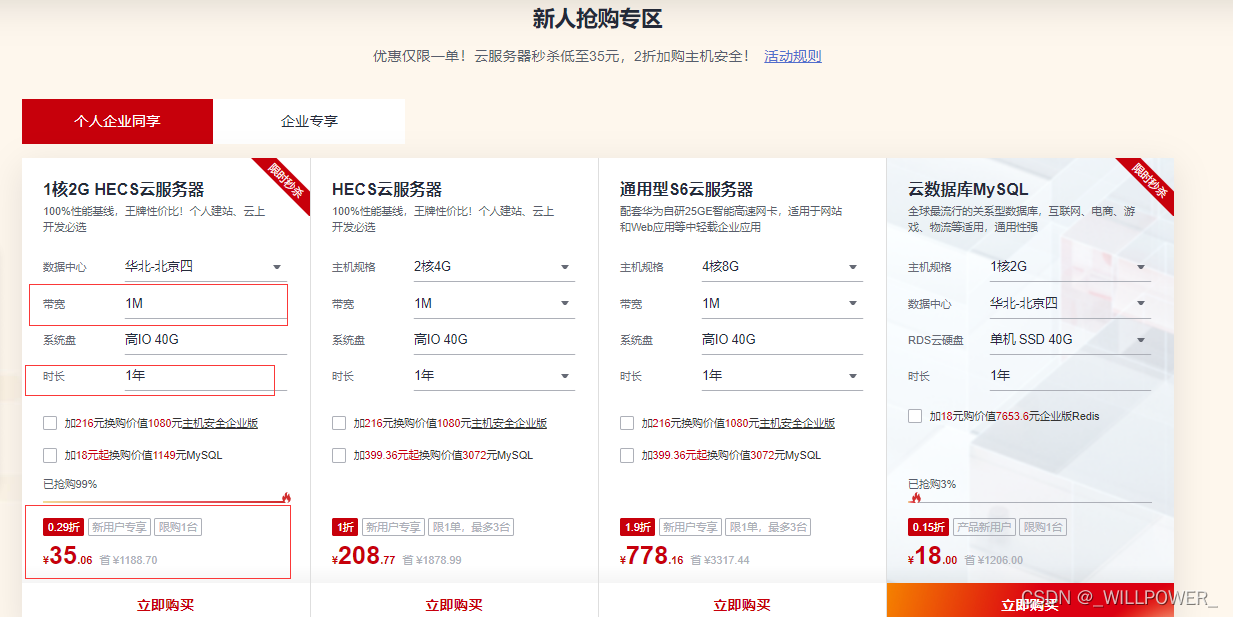Open the 活动规则 link
Image resolution: width=1233 pixels, height=617 pixels.
(793, 56)
